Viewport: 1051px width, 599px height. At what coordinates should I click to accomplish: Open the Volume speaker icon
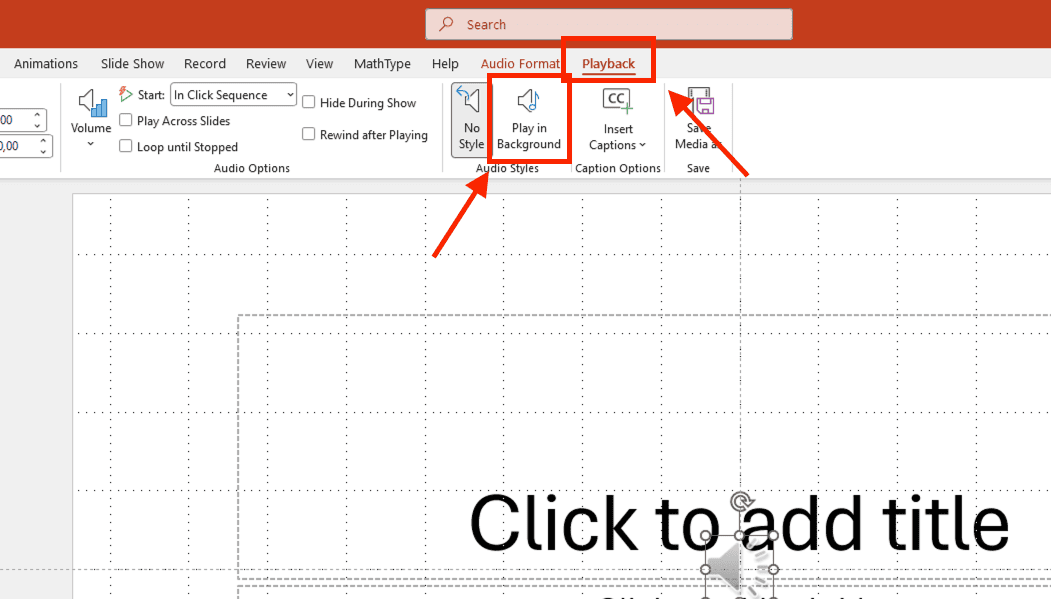coord(92,103)
